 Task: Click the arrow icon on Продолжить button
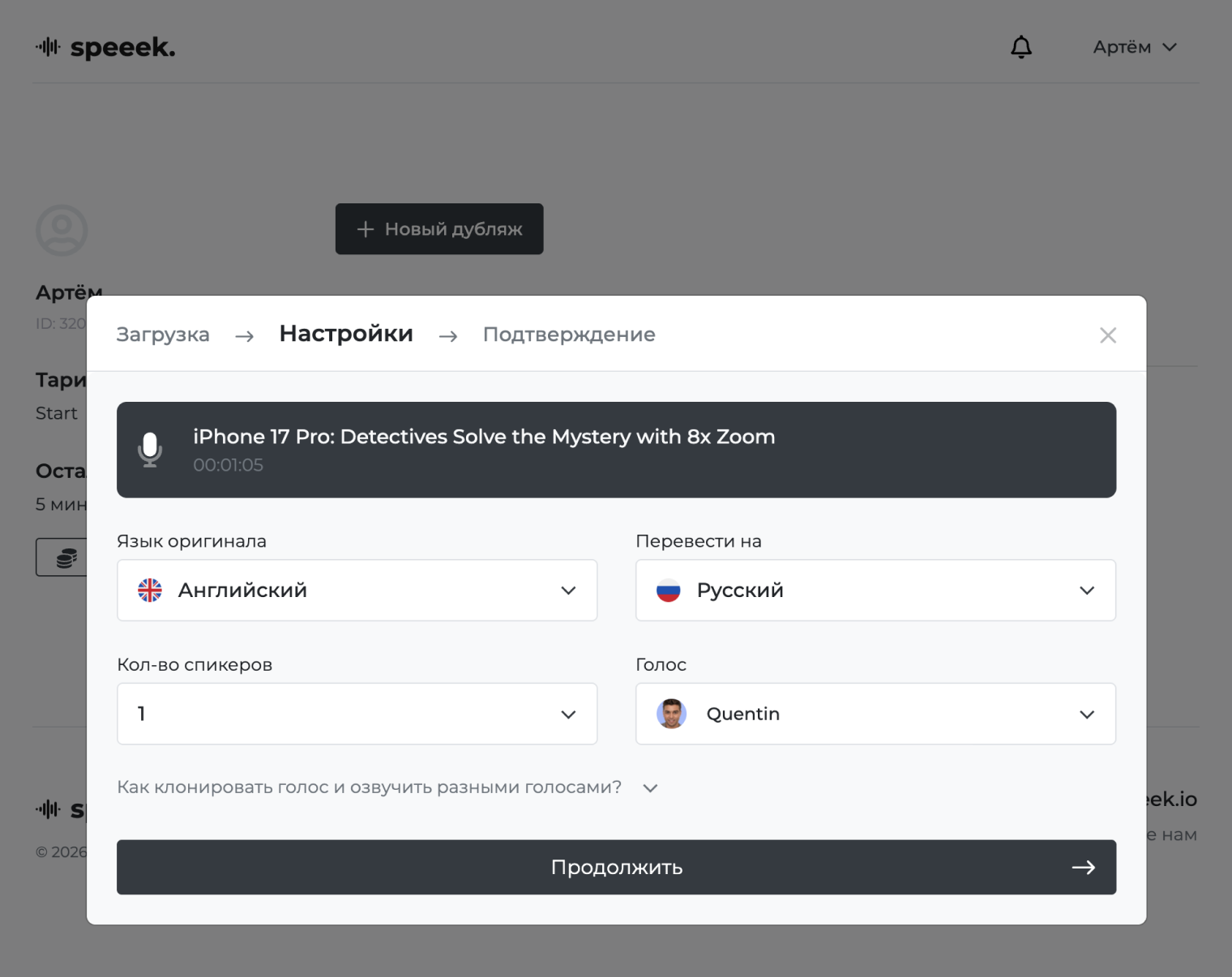point(1084,868)
